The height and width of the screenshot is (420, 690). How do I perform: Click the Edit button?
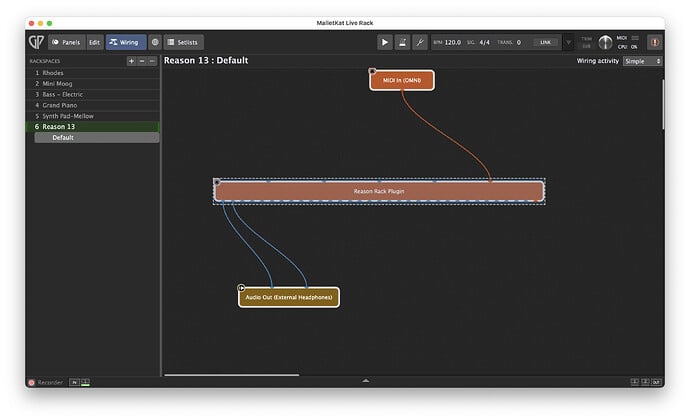(94, 42)
